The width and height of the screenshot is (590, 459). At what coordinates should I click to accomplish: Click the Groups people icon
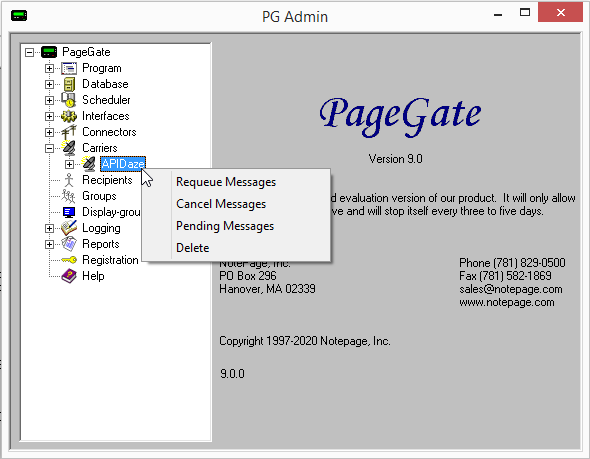(x=69, y=196)
